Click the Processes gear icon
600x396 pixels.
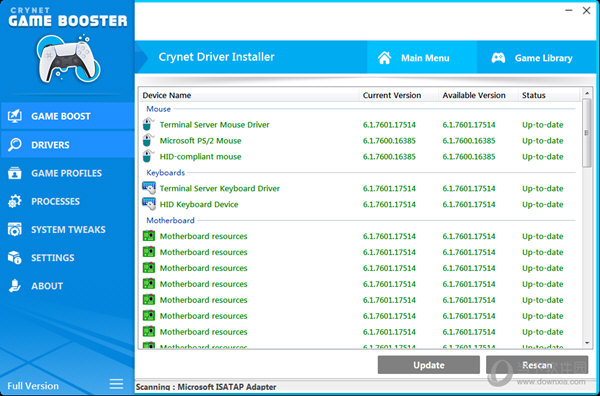(15, 201)
